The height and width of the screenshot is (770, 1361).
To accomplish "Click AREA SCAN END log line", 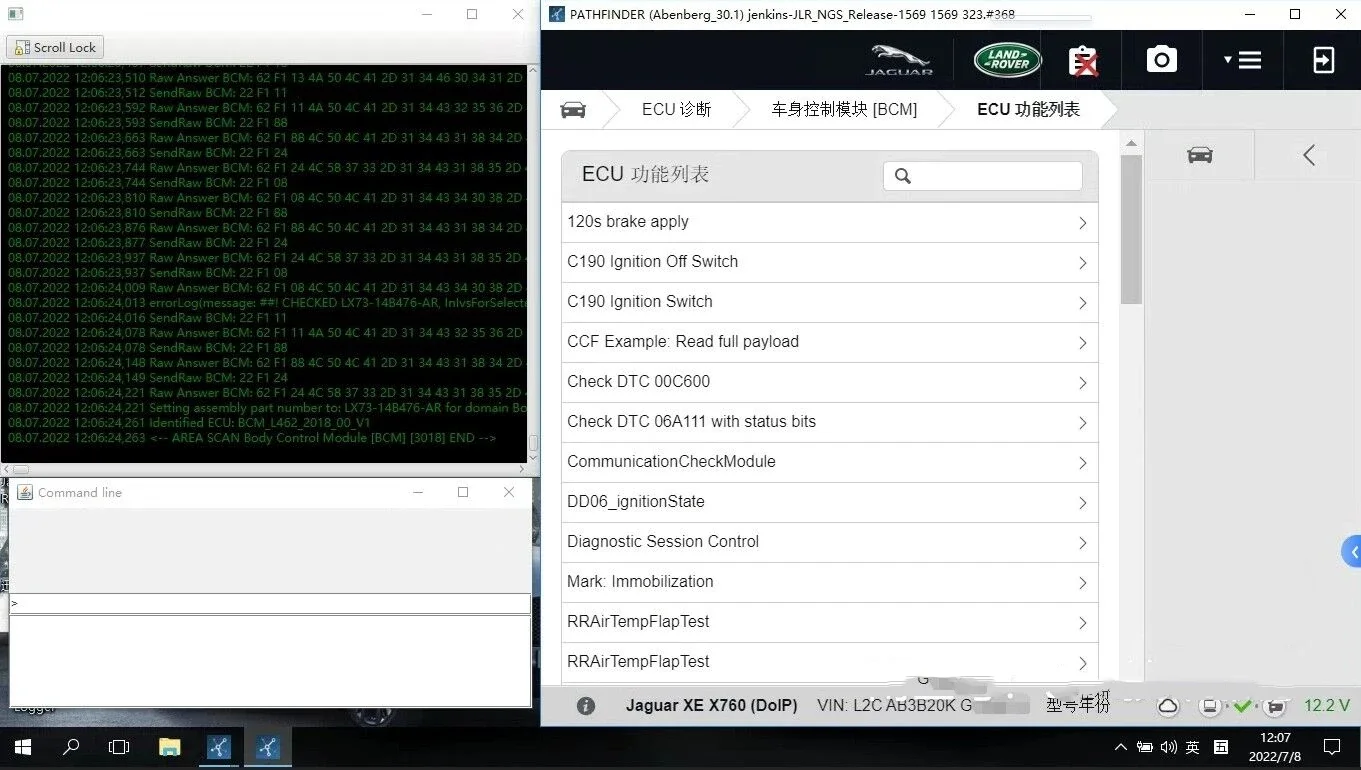I will [x=252, y=438].
